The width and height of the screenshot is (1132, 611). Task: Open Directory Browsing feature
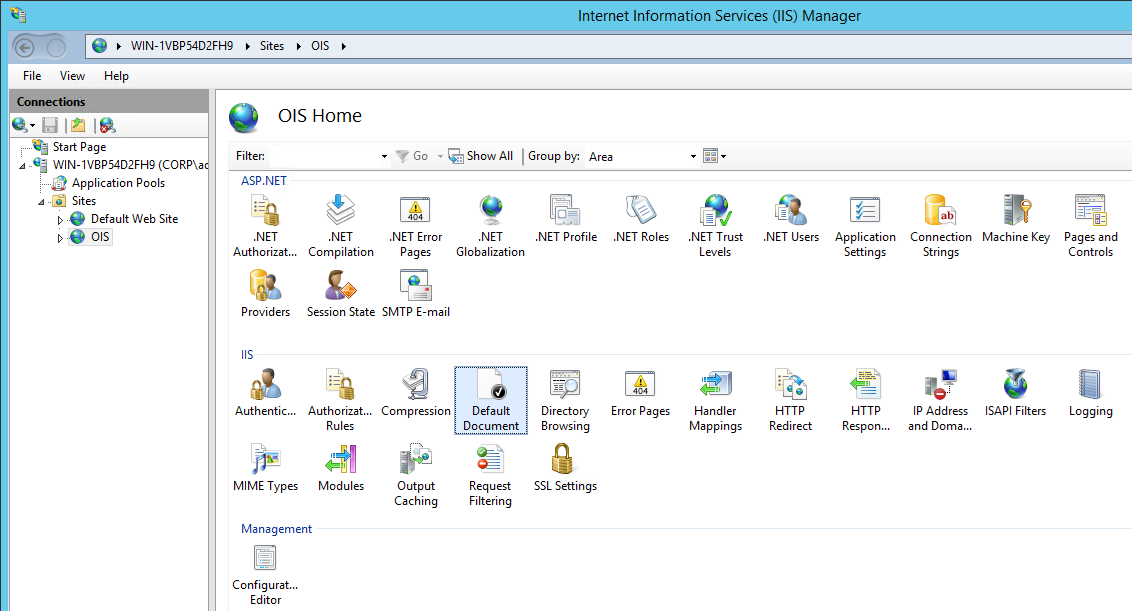(x=565, y=401)
